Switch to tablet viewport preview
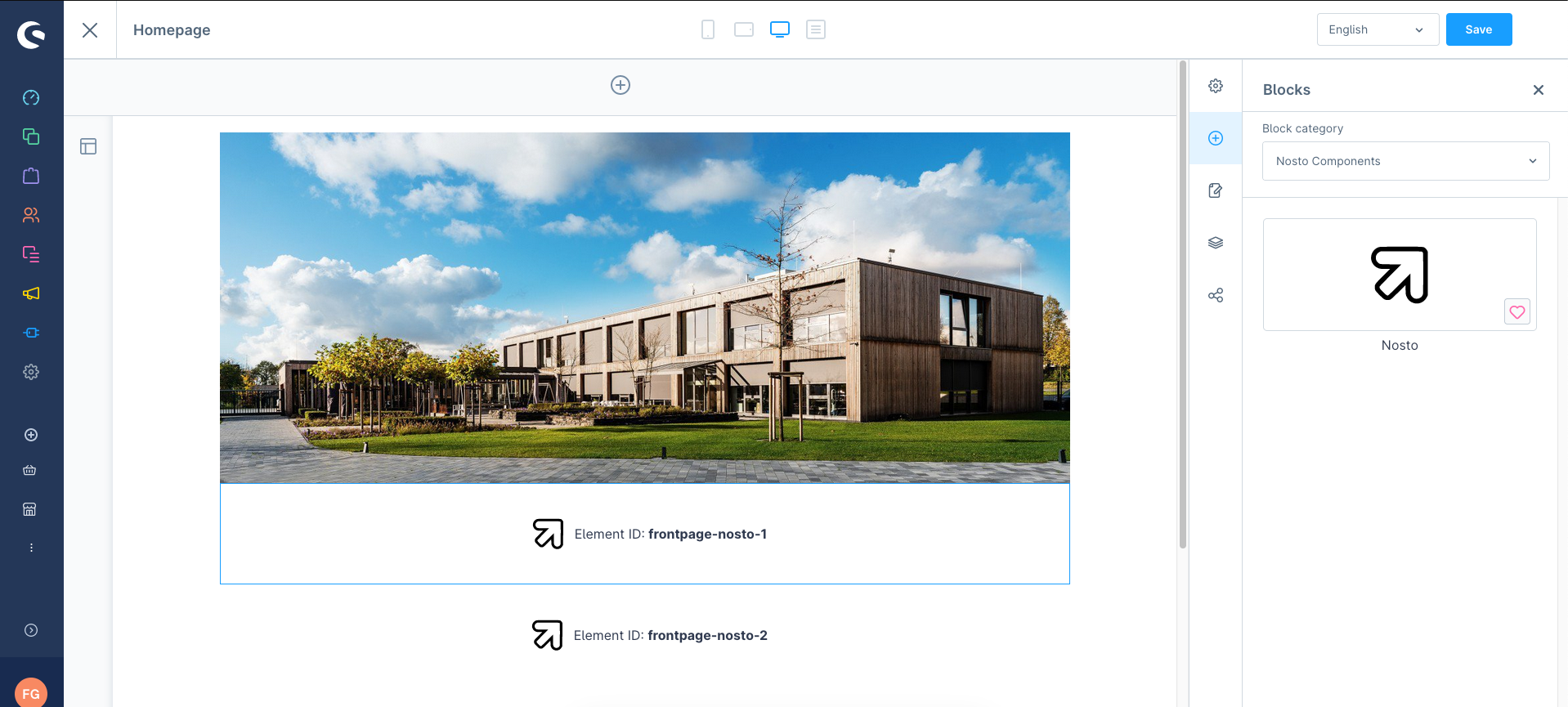This screenshot has width=1568, height=707. 744,30
